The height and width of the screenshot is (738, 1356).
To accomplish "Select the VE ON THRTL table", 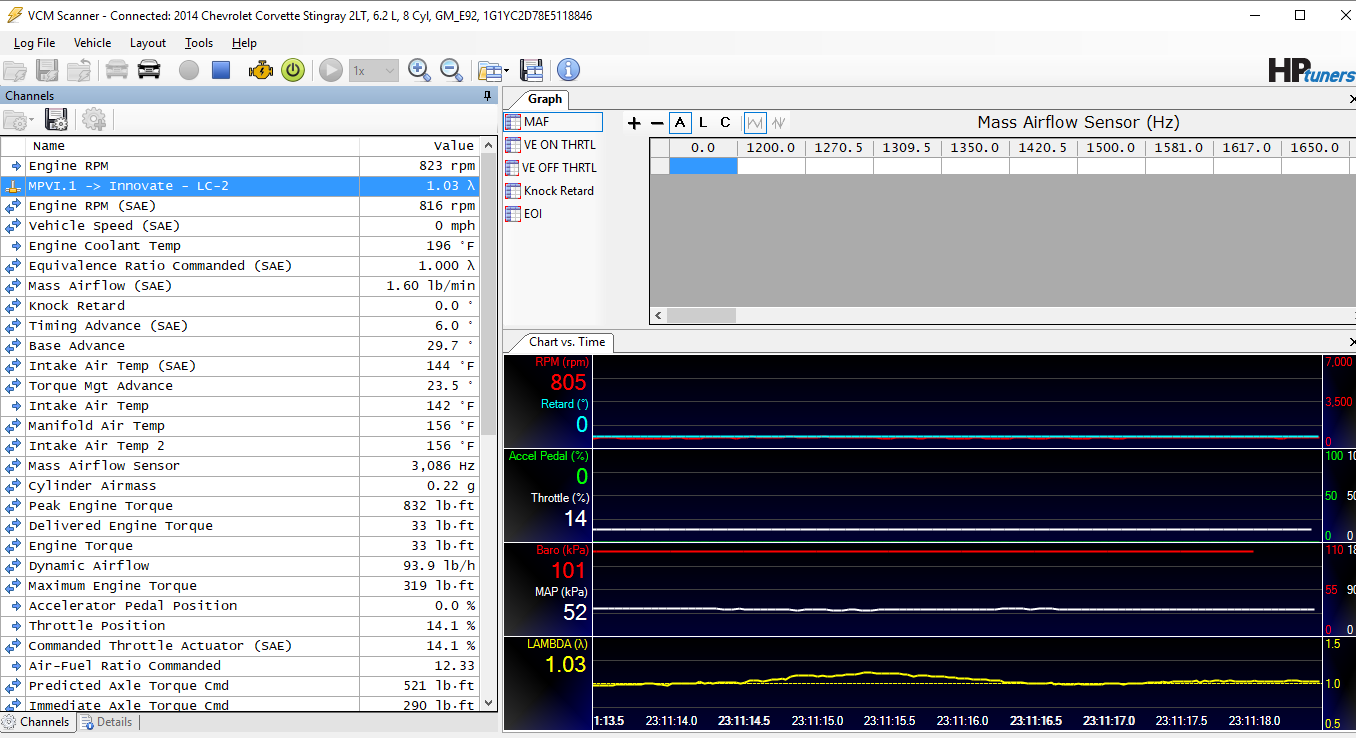I will [x=559, y=145].
